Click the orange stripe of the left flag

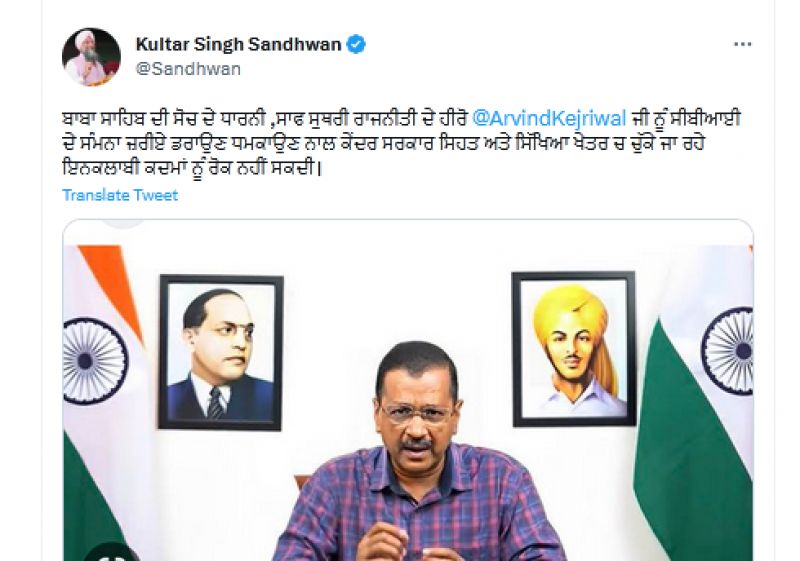(x=110, y=286)
